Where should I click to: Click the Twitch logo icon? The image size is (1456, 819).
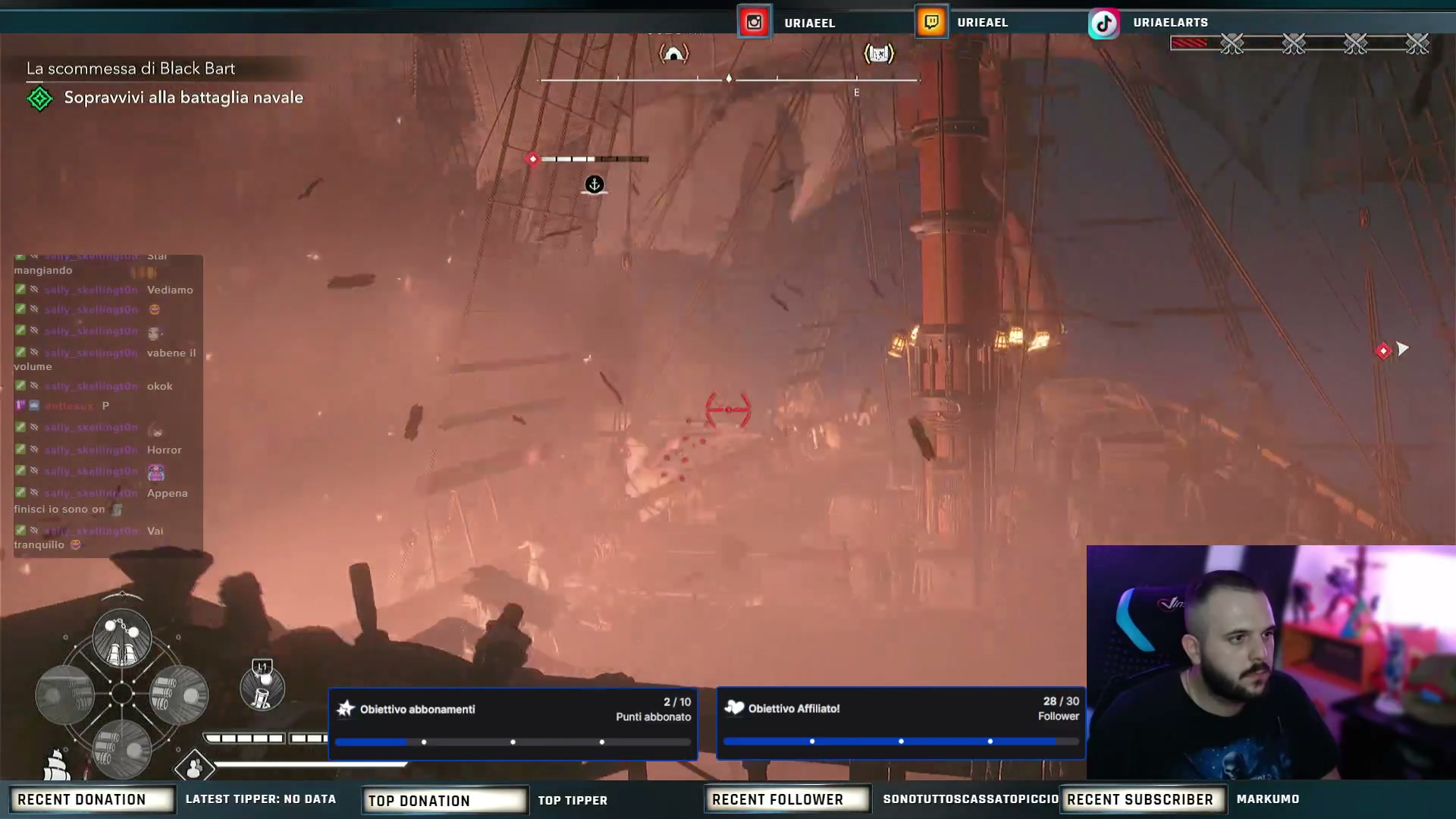[x=931, y=22]
